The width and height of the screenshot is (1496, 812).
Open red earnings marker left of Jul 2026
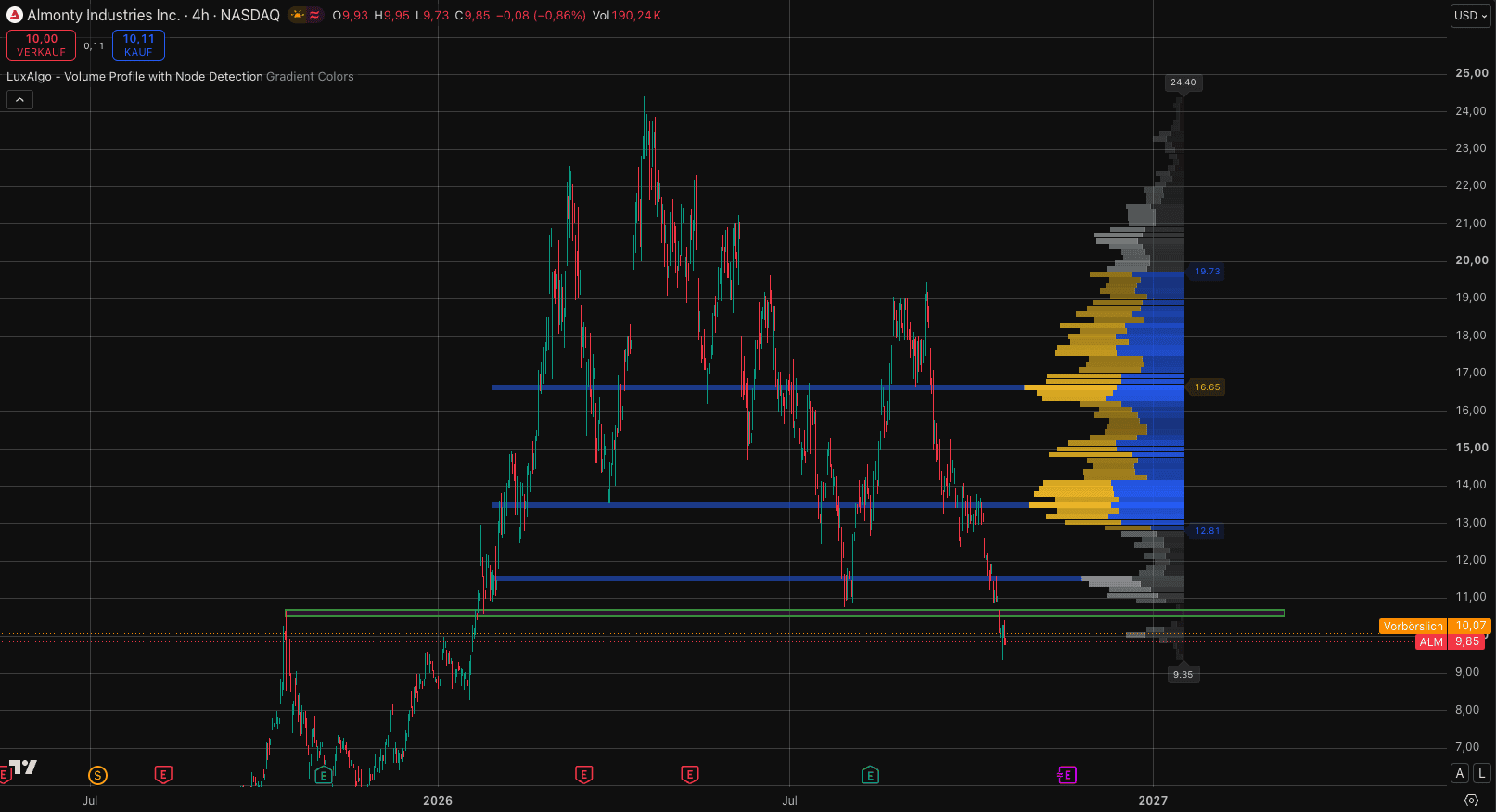click(x=689, y=775)
